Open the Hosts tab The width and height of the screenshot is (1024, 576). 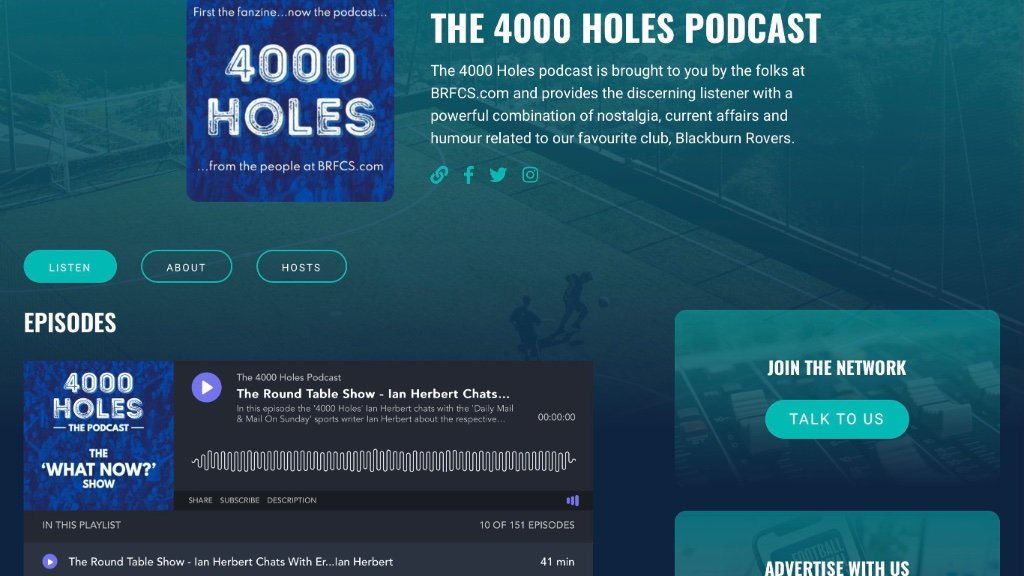click(x=301, y=266)
